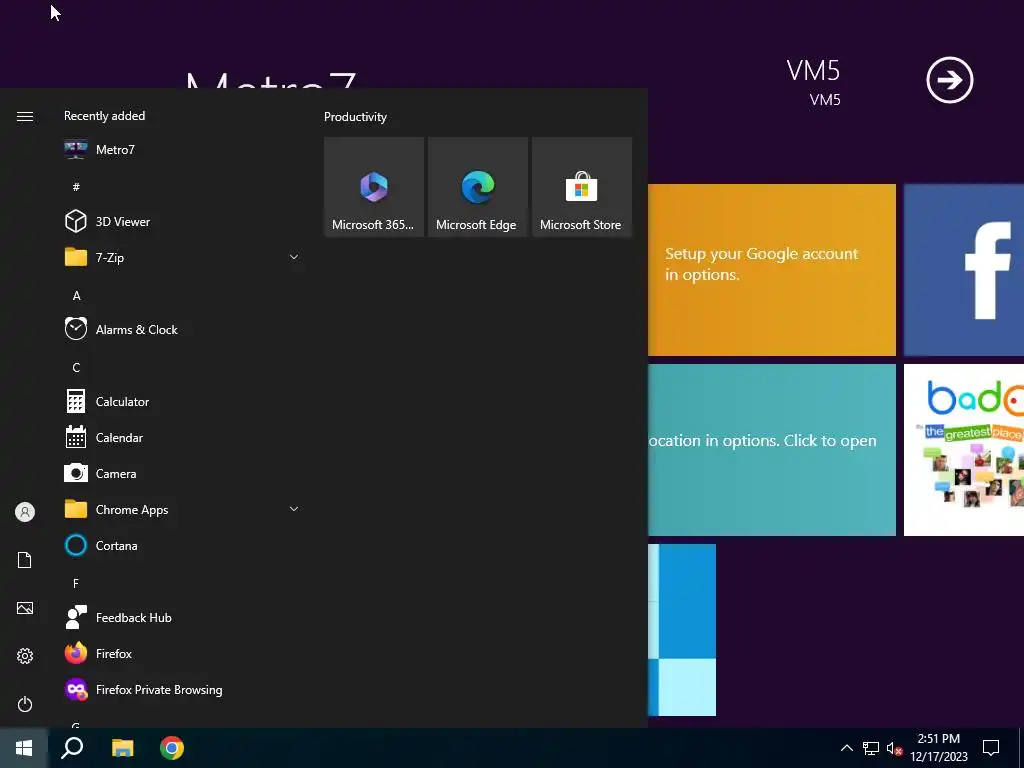This screenshot has width=1024, height=768.
Task: Open the user account icon in Start sidebar
Action: coord(25,512)
